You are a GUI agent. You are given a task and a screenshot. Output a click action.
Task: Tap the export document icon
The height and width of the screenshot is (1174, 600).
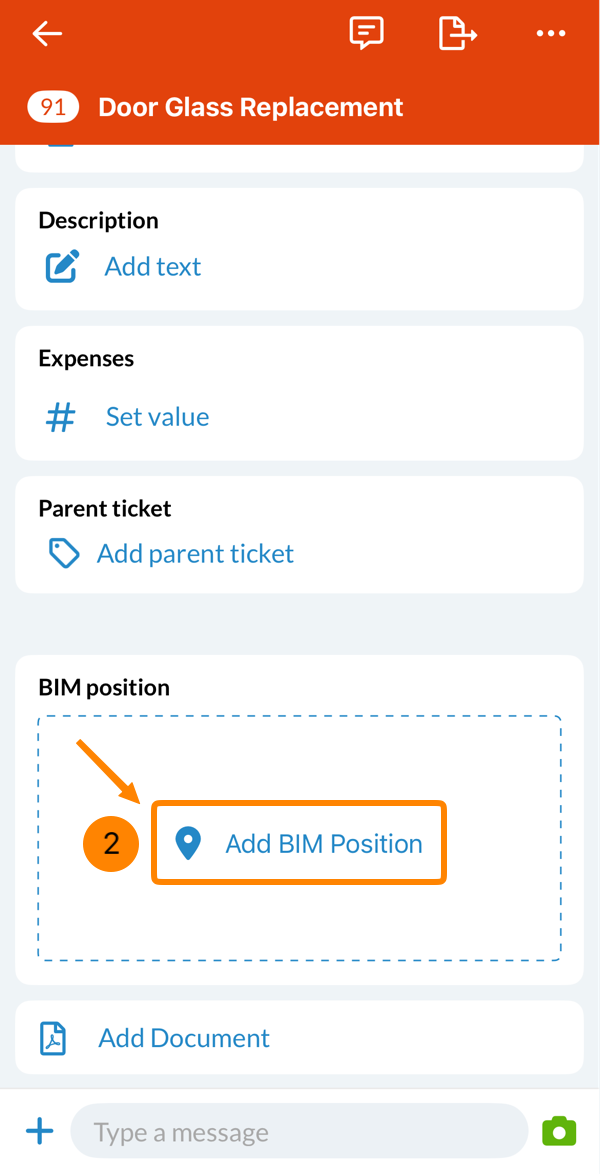[458, 34]
